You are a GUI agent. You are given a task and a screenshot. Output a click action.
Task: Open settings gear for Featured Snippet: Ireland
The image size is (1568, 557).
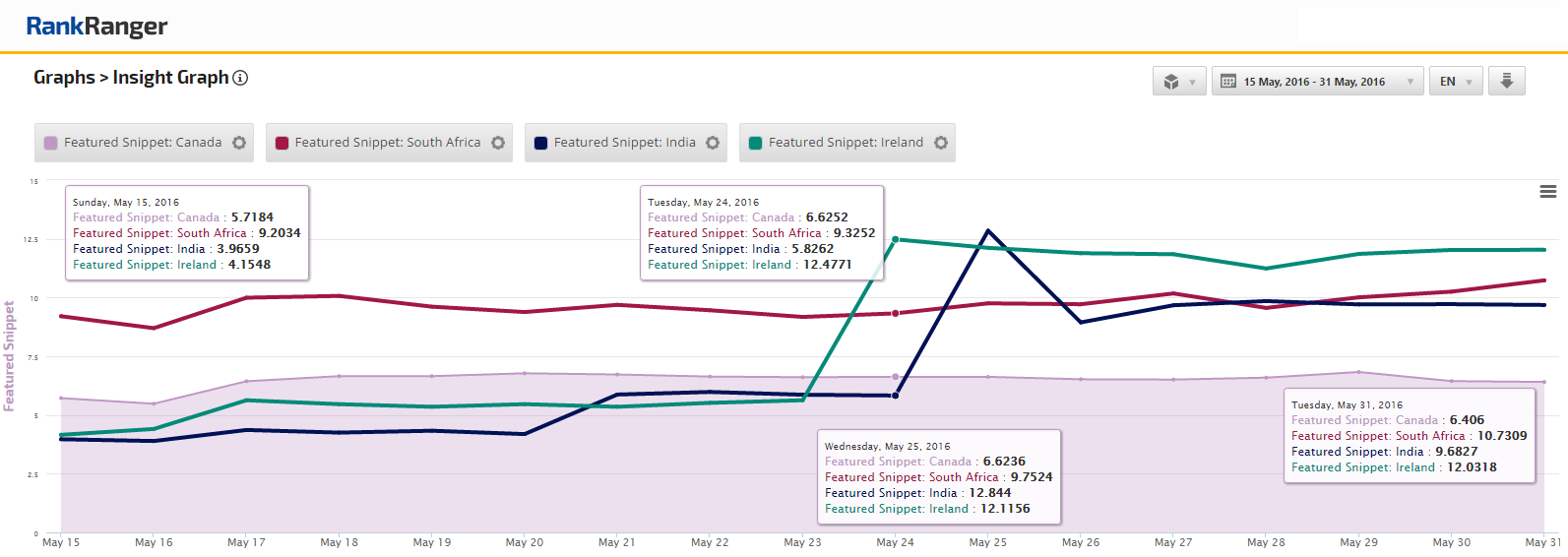[941, 143]
